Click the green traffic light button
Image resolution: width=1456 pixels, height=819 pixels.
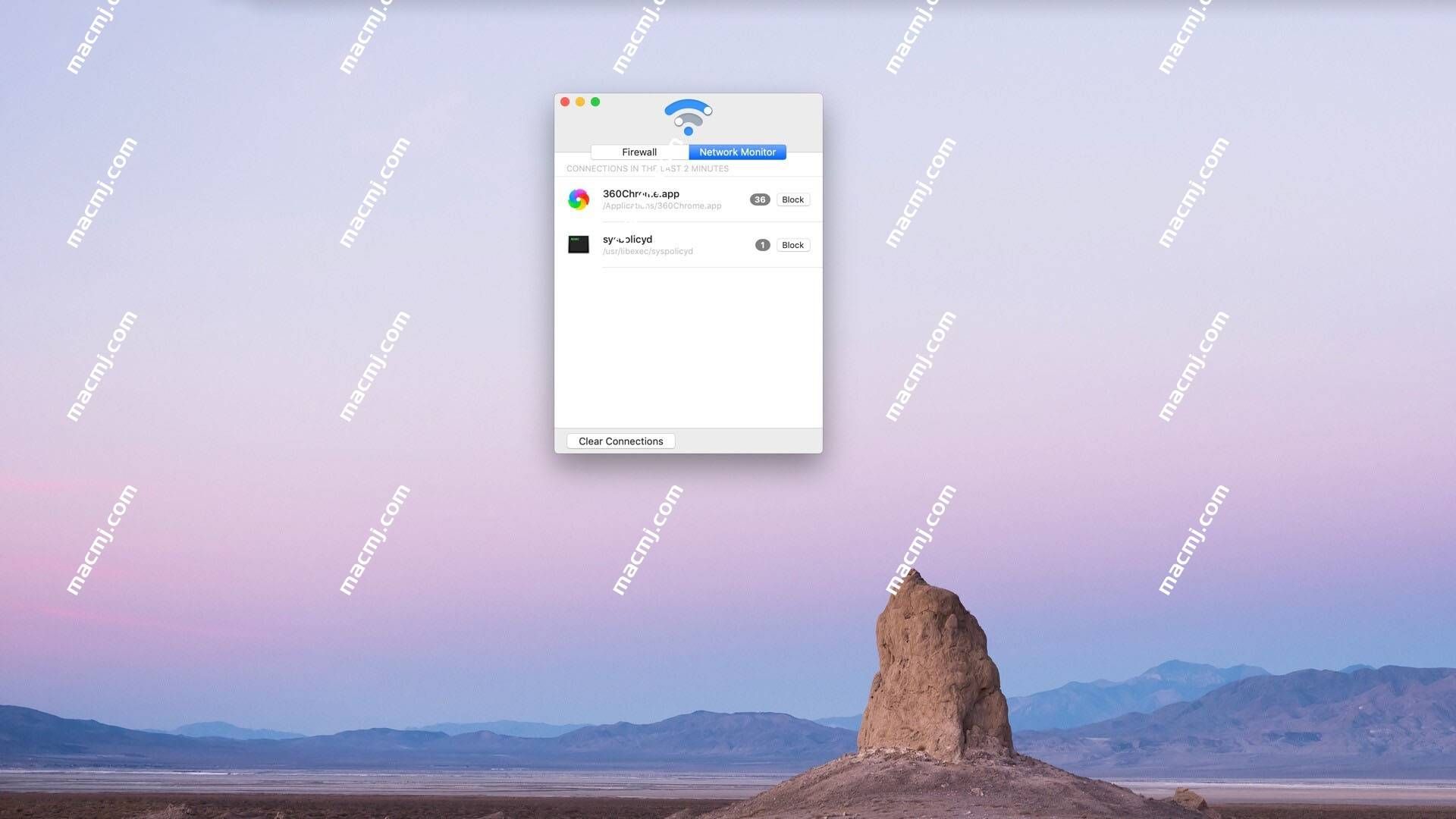pos(595,101)
